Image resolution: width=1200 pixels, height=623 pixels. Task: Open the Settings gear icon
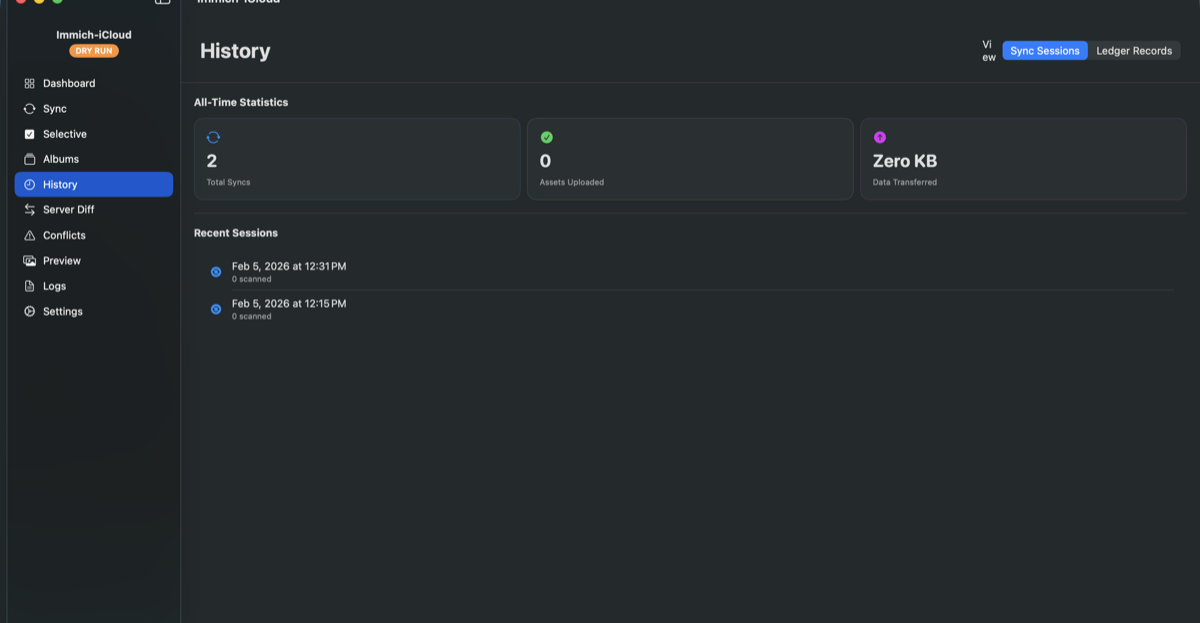(x=29, y=311)
